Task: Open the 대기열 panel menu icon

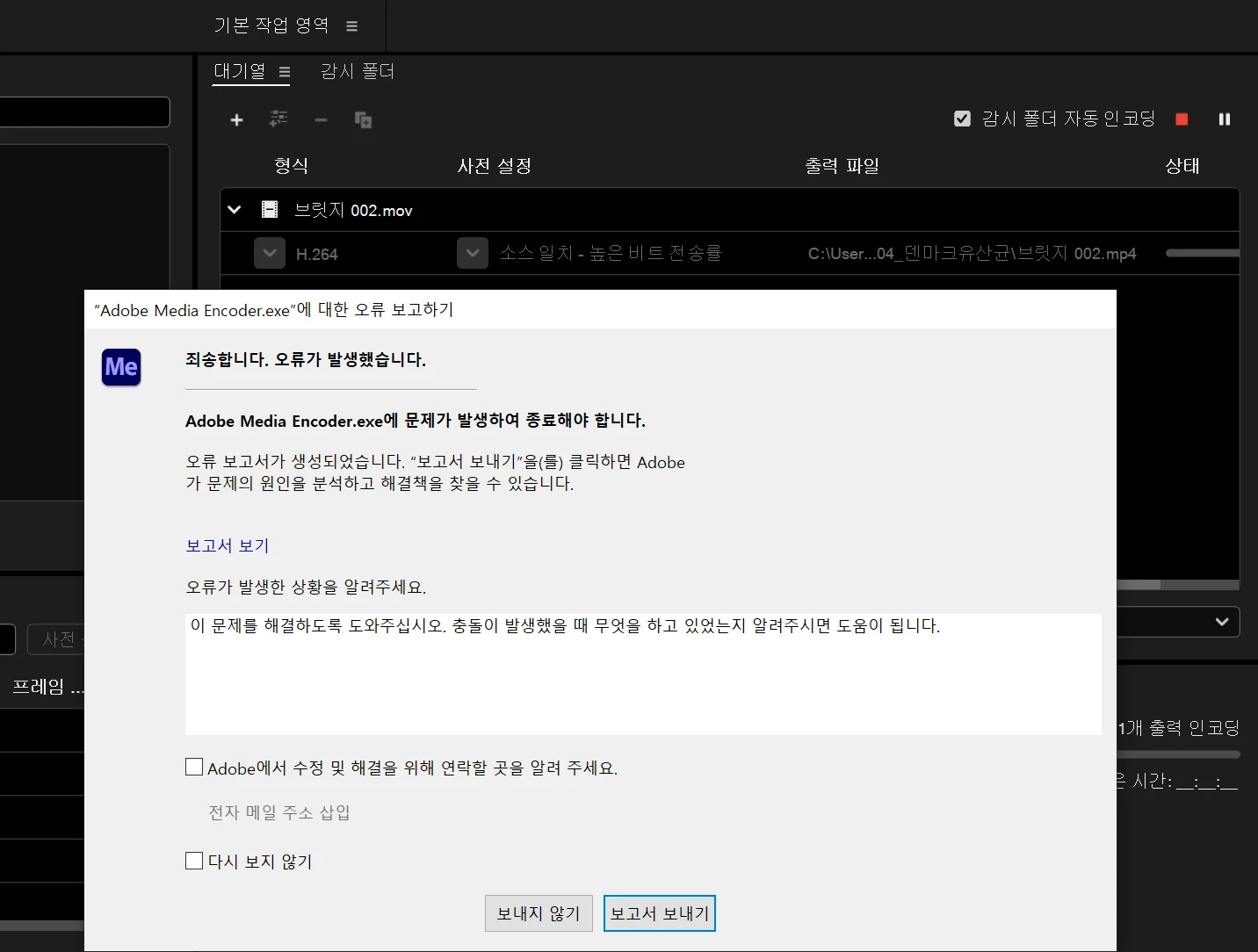Action: point(285,72)
